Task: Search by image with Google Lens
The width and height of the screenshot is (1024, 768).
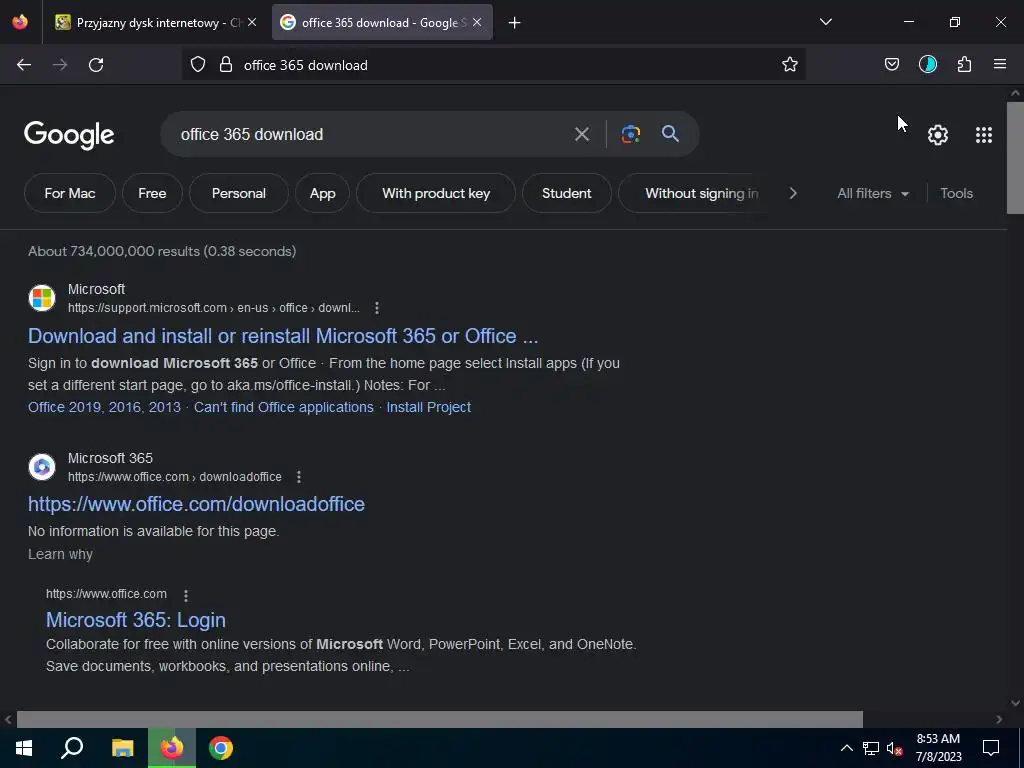Action: point(630,134)
